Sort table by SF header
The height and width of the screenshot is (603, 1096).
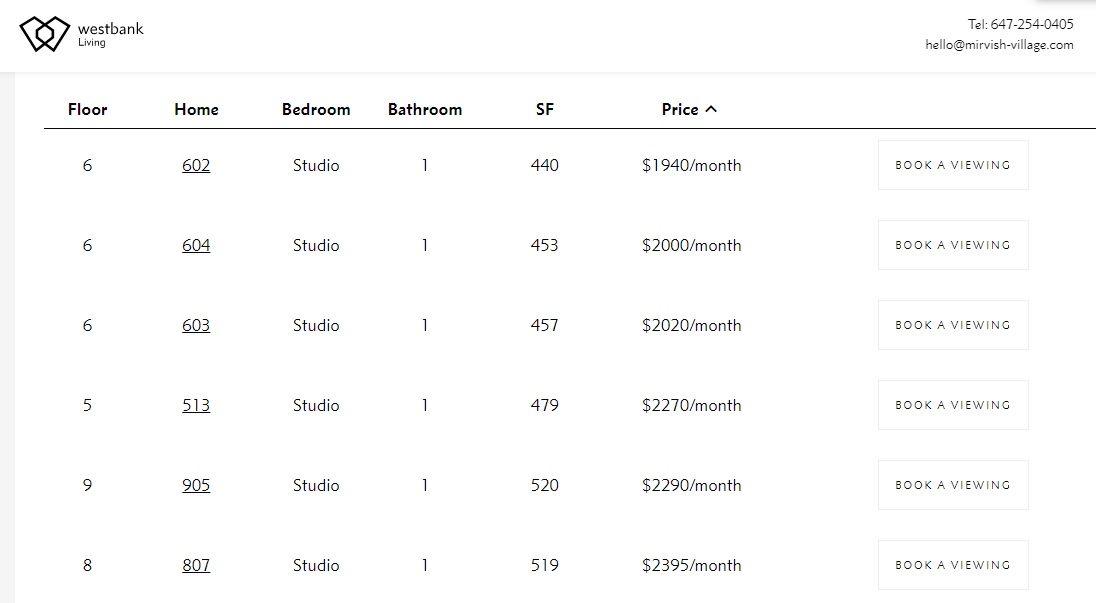[545, 109]
